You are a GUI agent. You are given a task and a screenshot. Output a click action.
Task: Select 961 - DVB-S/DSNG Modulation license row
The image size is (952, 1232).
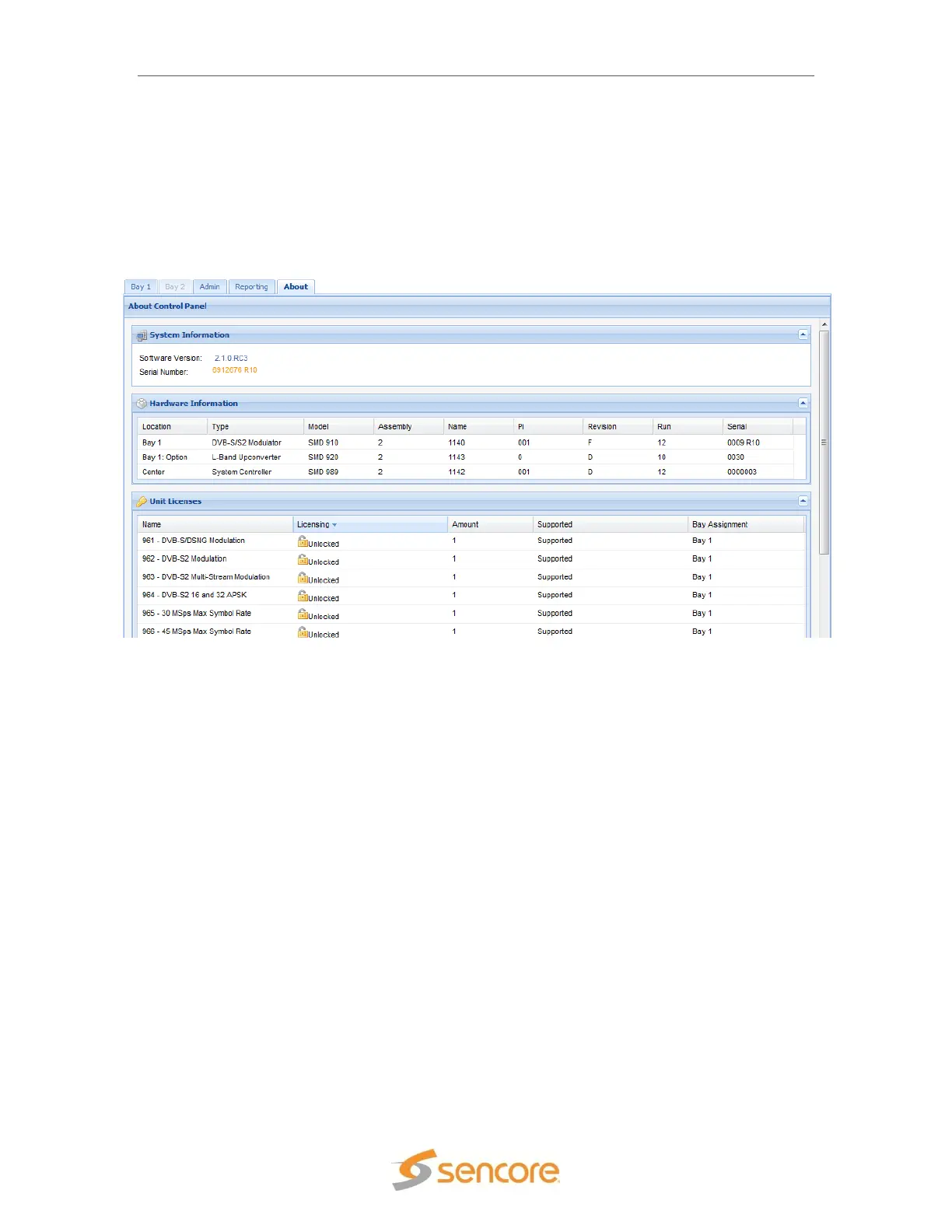click(471, 541)
